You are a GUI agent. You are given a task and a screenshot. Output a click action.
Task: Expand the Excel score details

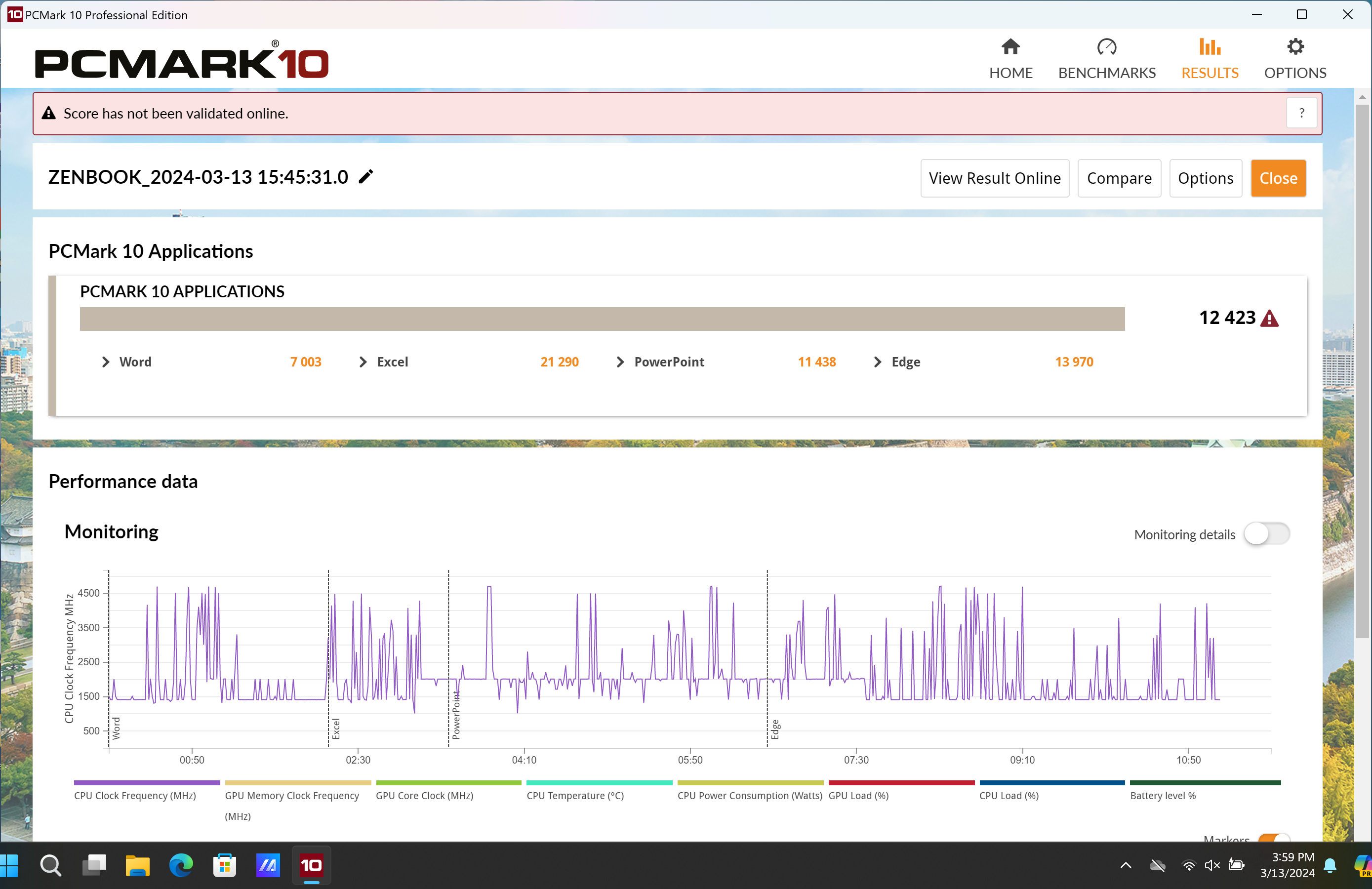click(363, 362)
